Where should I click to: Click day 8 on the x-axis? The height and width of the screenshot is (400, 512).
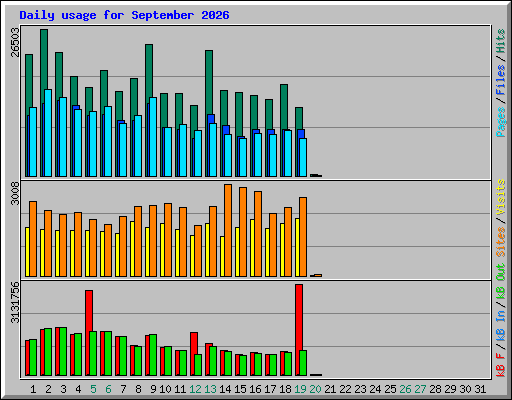[138, 389]
